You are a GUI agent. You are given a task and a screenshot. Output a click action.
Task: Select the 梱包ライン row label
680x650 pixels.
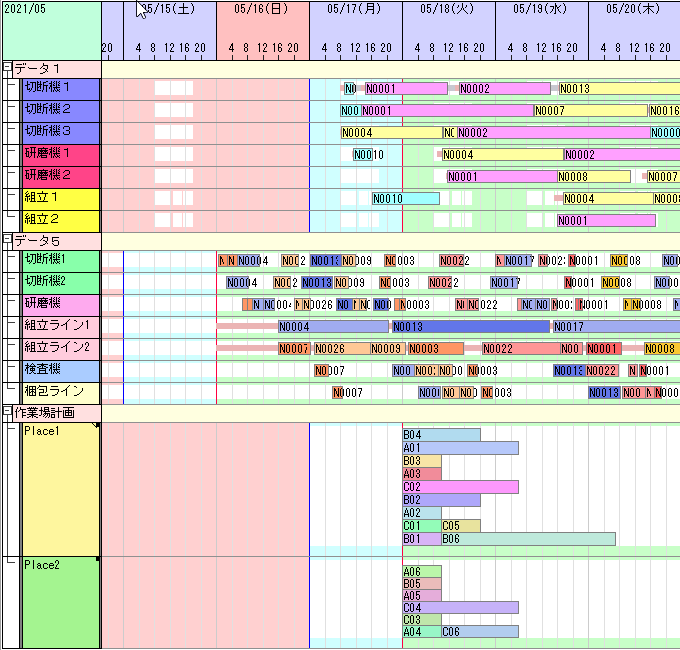coord(60,392)
